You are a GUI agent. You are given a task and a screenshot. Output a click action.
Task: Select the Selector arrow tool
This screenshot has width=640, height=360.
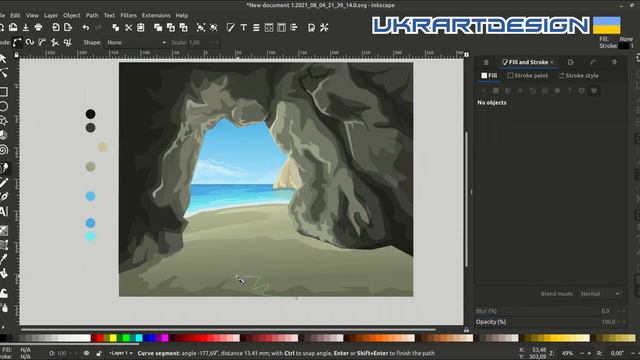(x=3, y=59)
